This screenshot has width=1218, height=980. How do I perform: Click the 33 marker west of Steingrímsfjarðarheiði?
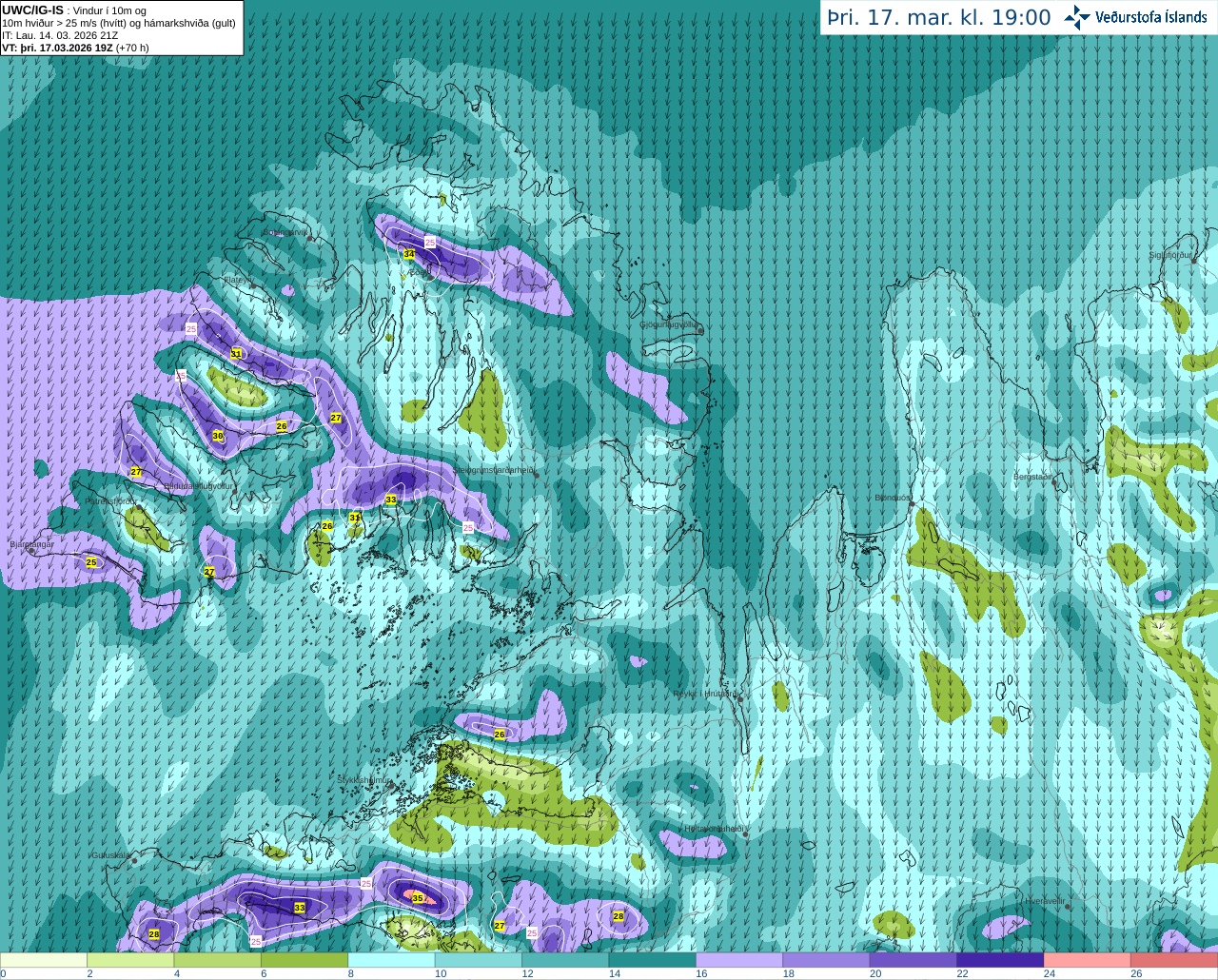pyautogui.click(x=391, y=500)
